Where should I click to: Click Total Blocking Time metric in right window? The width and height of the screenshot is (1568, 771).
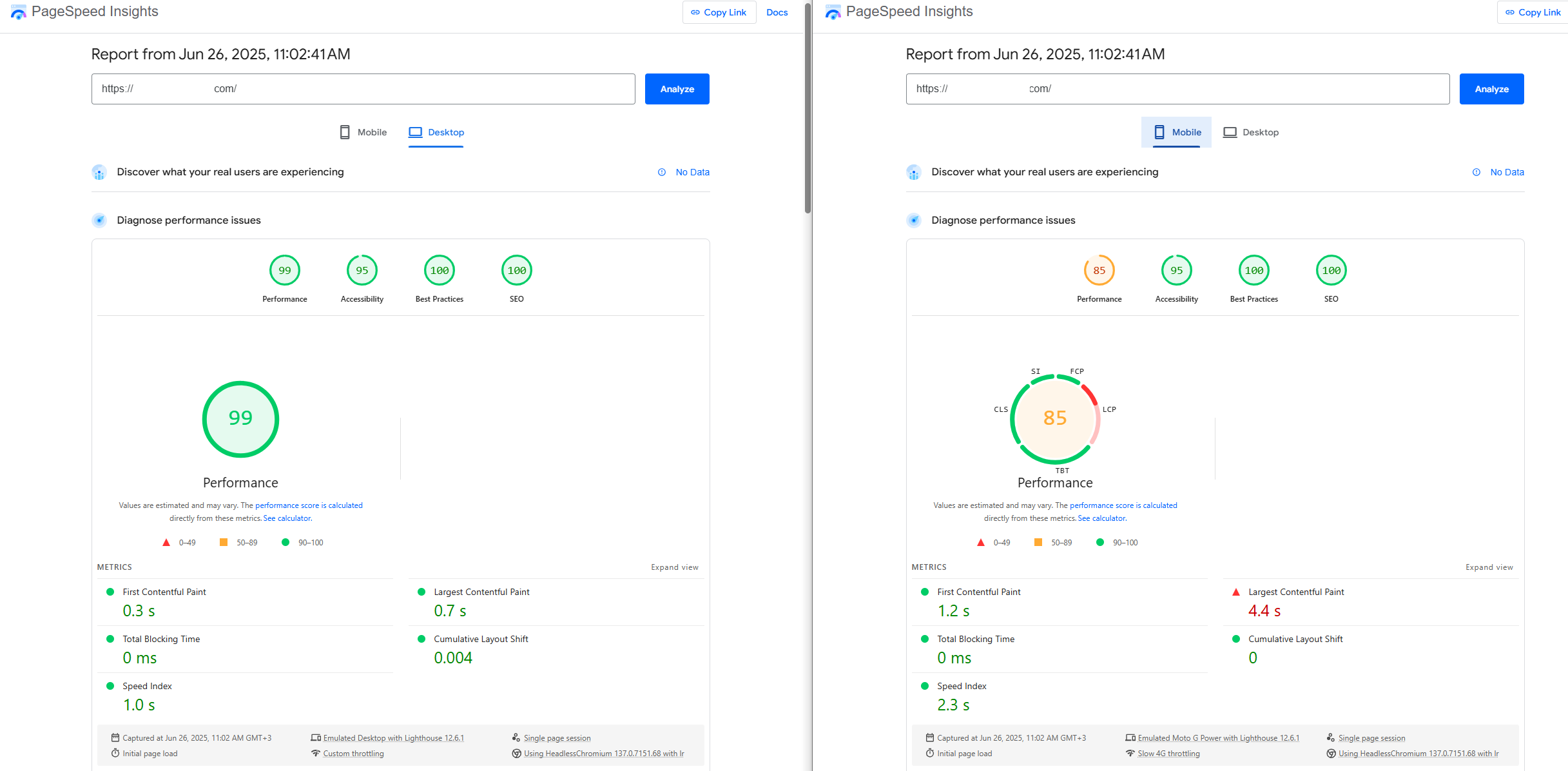coord(1060,649)
